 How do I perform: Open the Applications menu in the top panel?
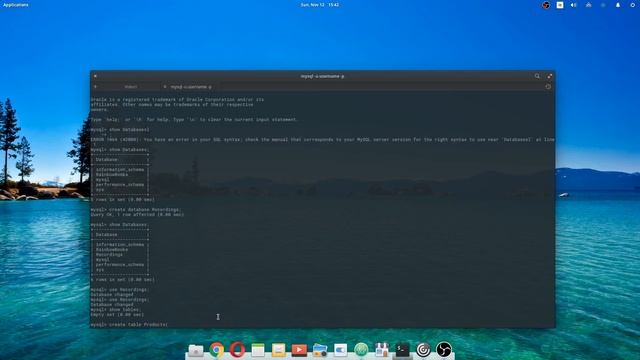[x=16, y=5]
